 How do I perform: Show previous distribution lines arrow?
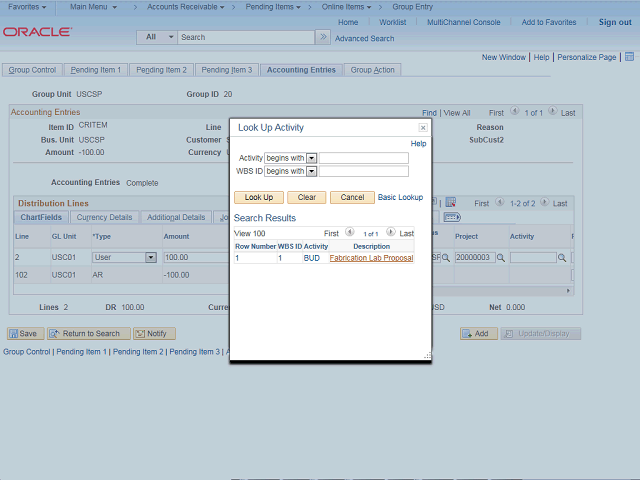click(500, 202)
